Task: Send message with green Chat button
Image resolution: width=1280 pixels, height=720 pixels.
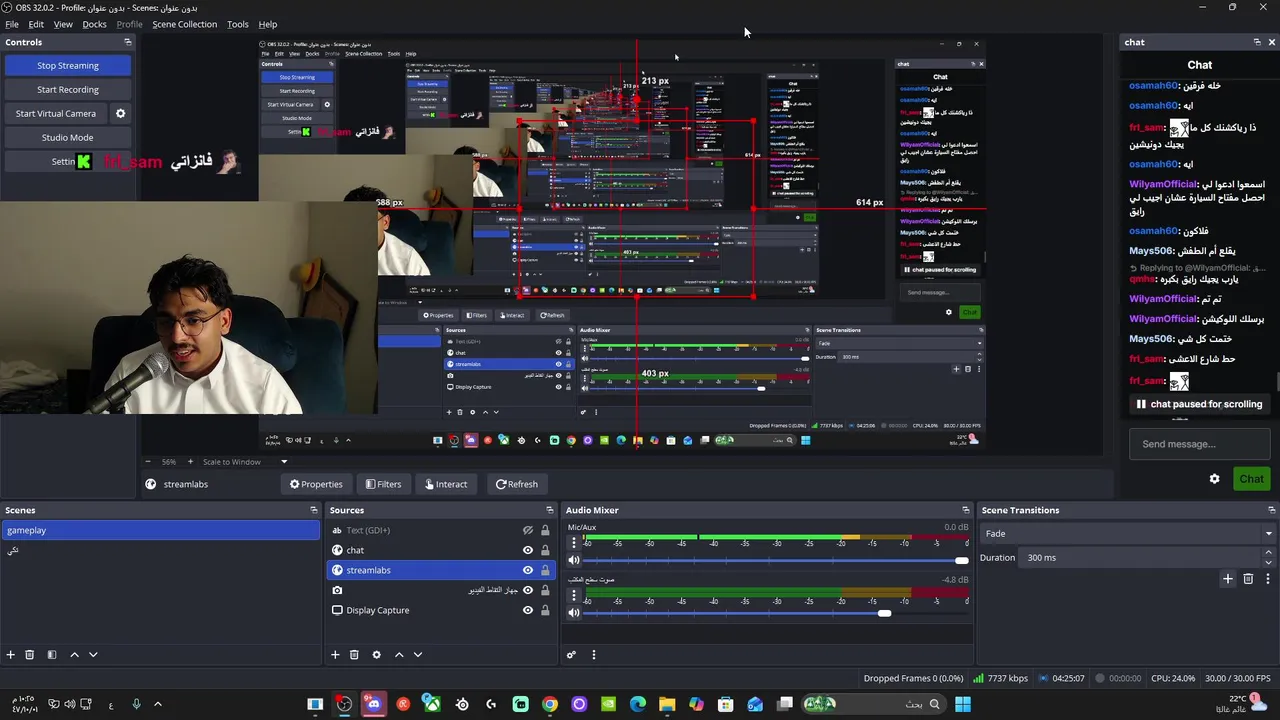Action: click(1251, 479)
